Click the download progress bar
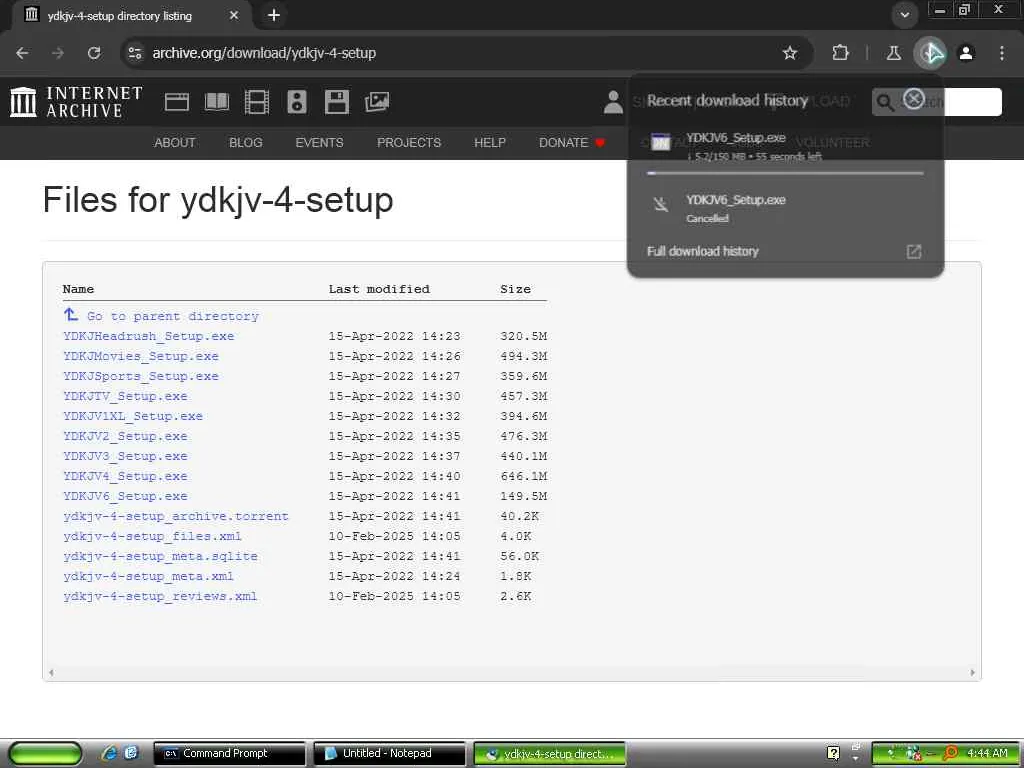 coord(785,173)
